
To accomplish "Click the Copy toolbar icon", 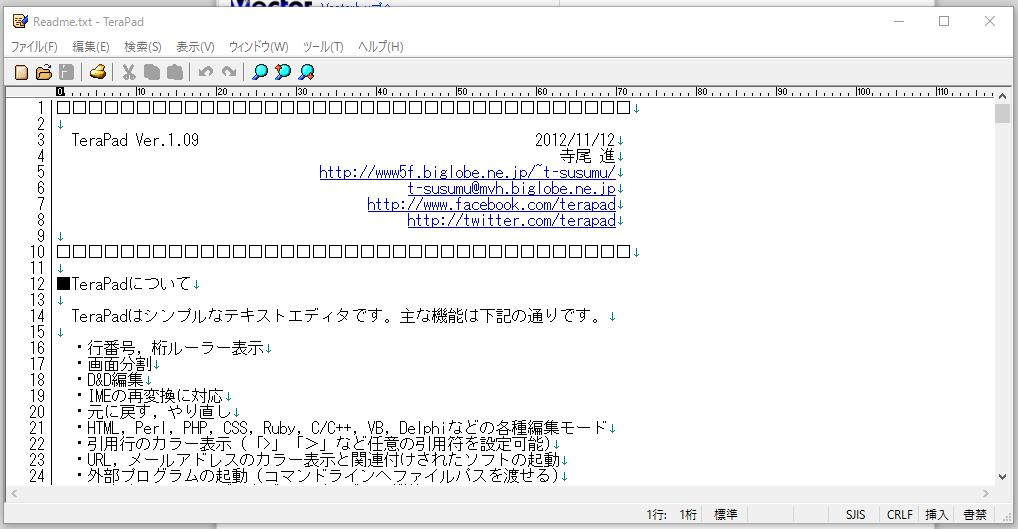I will (152, 72).
